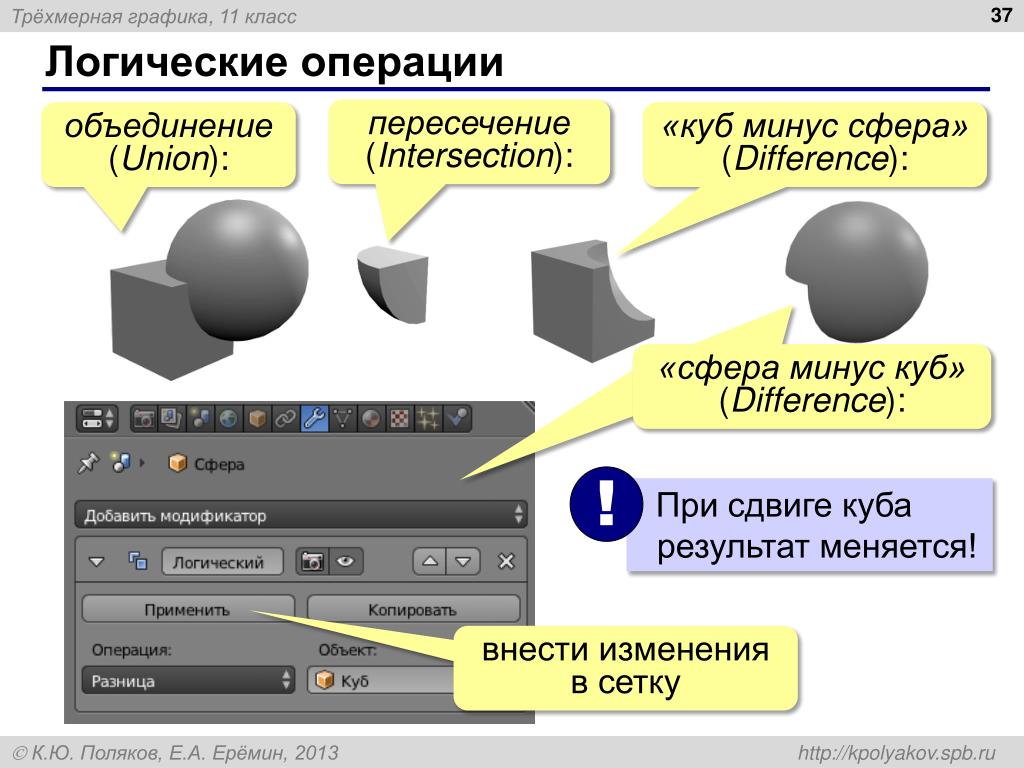Toggle modifier visibility in viewport eye button

point(345,561)
